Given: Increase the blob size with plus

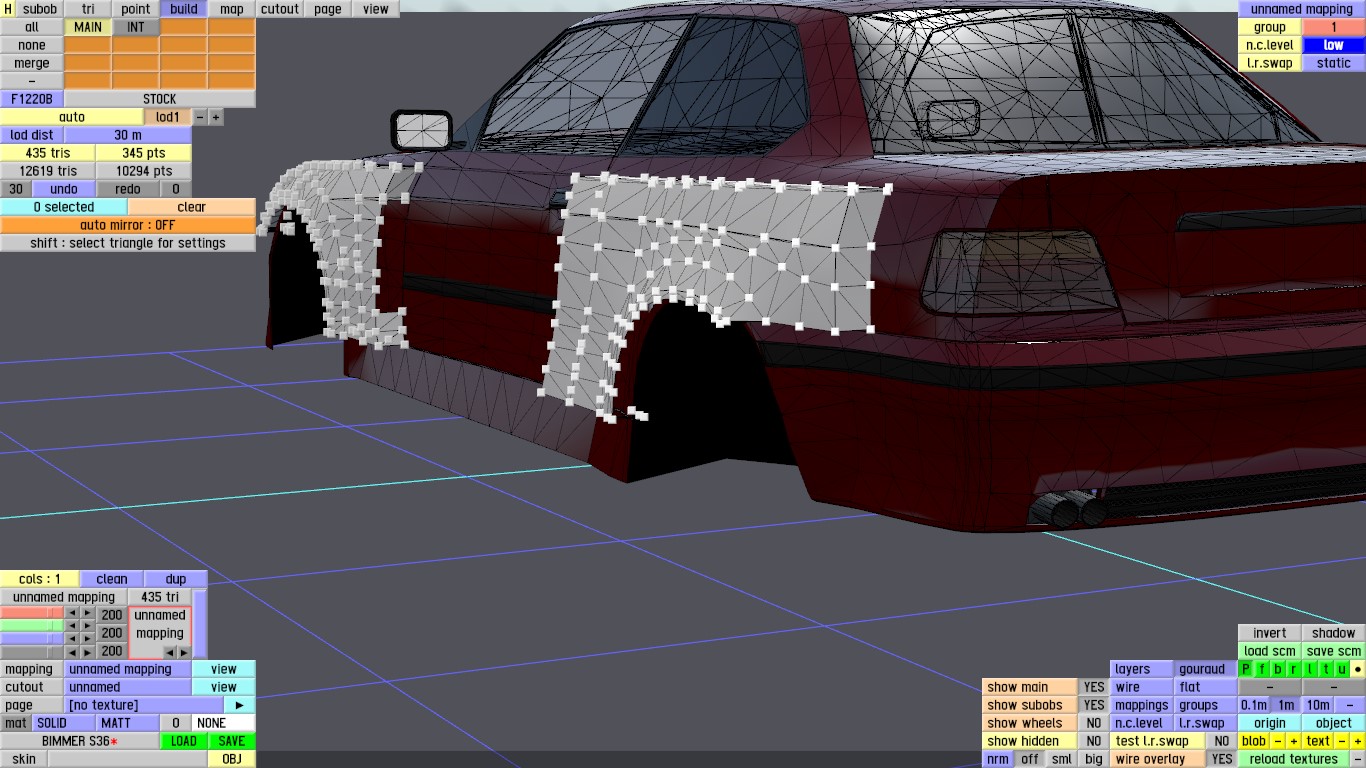Looking at the screenshot, I should (1293, 741).
